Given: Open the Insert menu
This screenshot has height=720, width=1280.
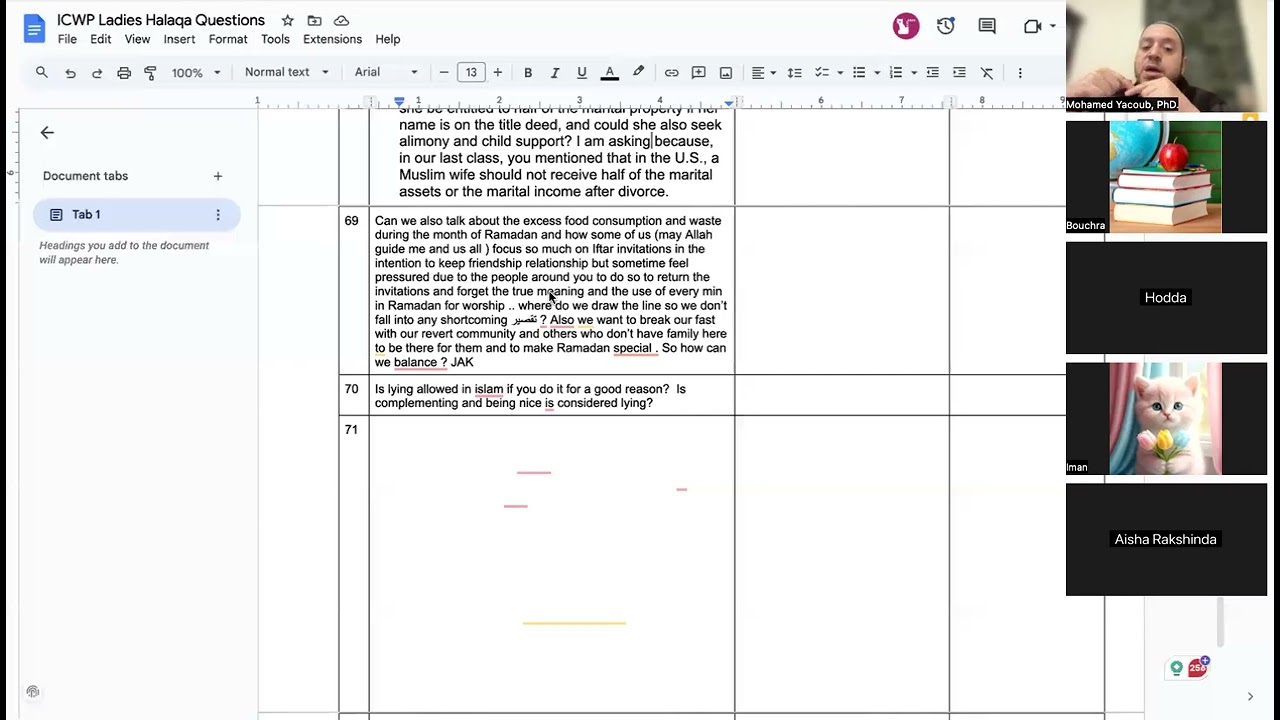Looking at the screenshot, I should click(x=180, y=39).
